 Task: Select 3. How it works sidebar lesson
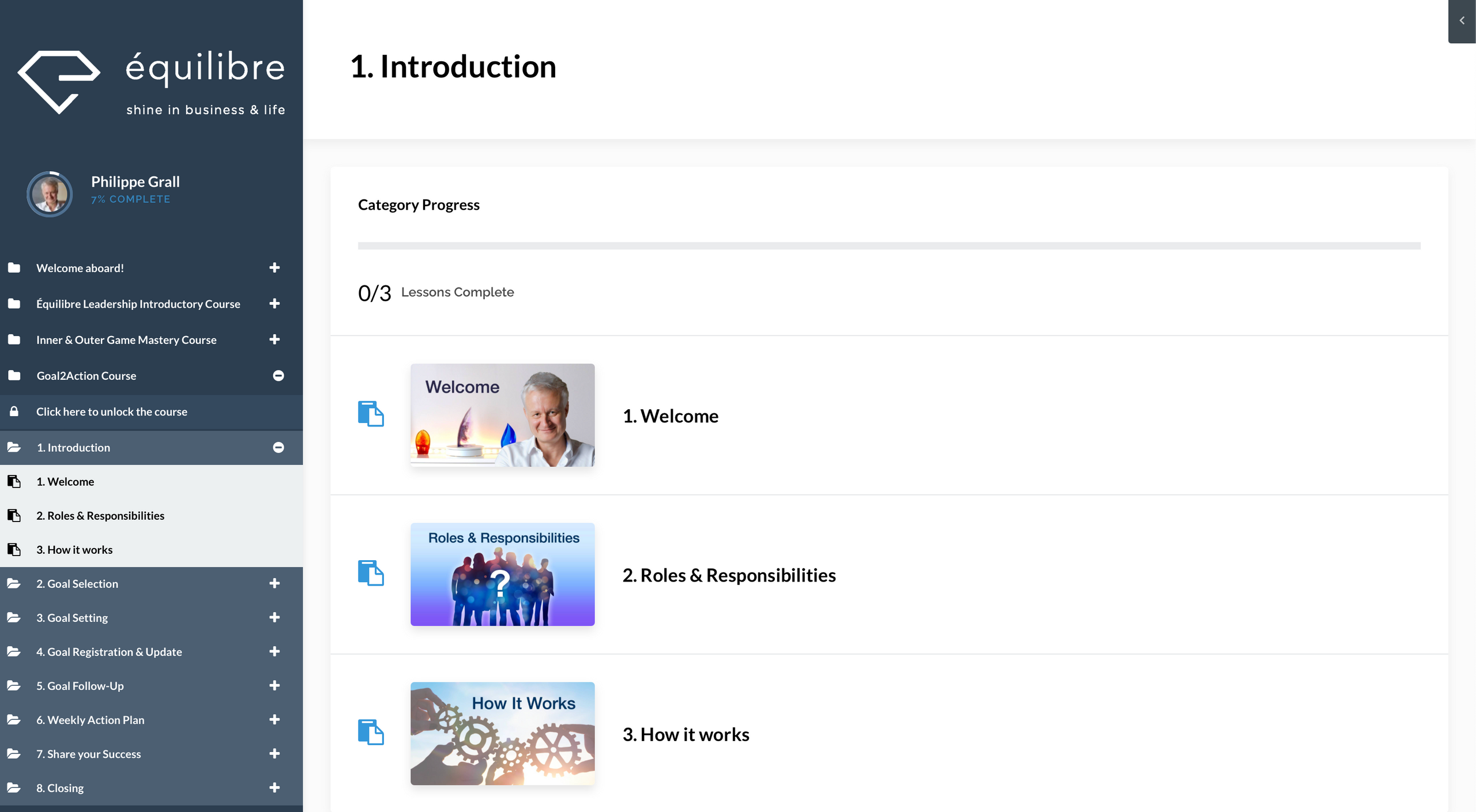74,550
